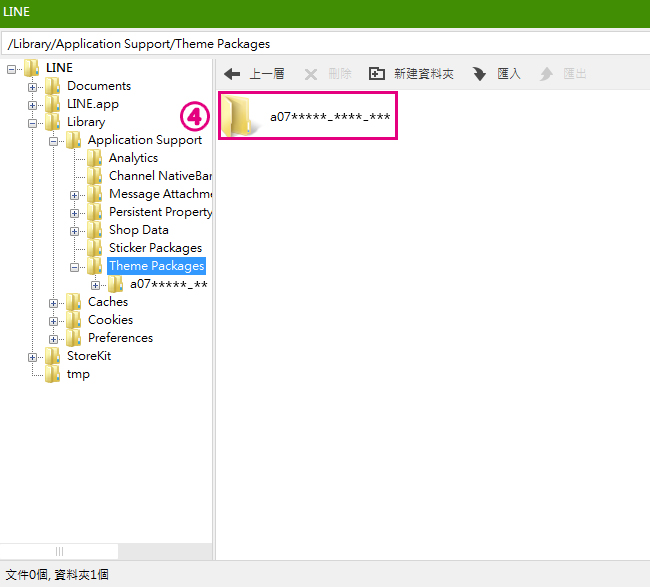Click the StoreKit folder icon in tree
Viewport: 650px width, 587px height.
coord(52,356)
